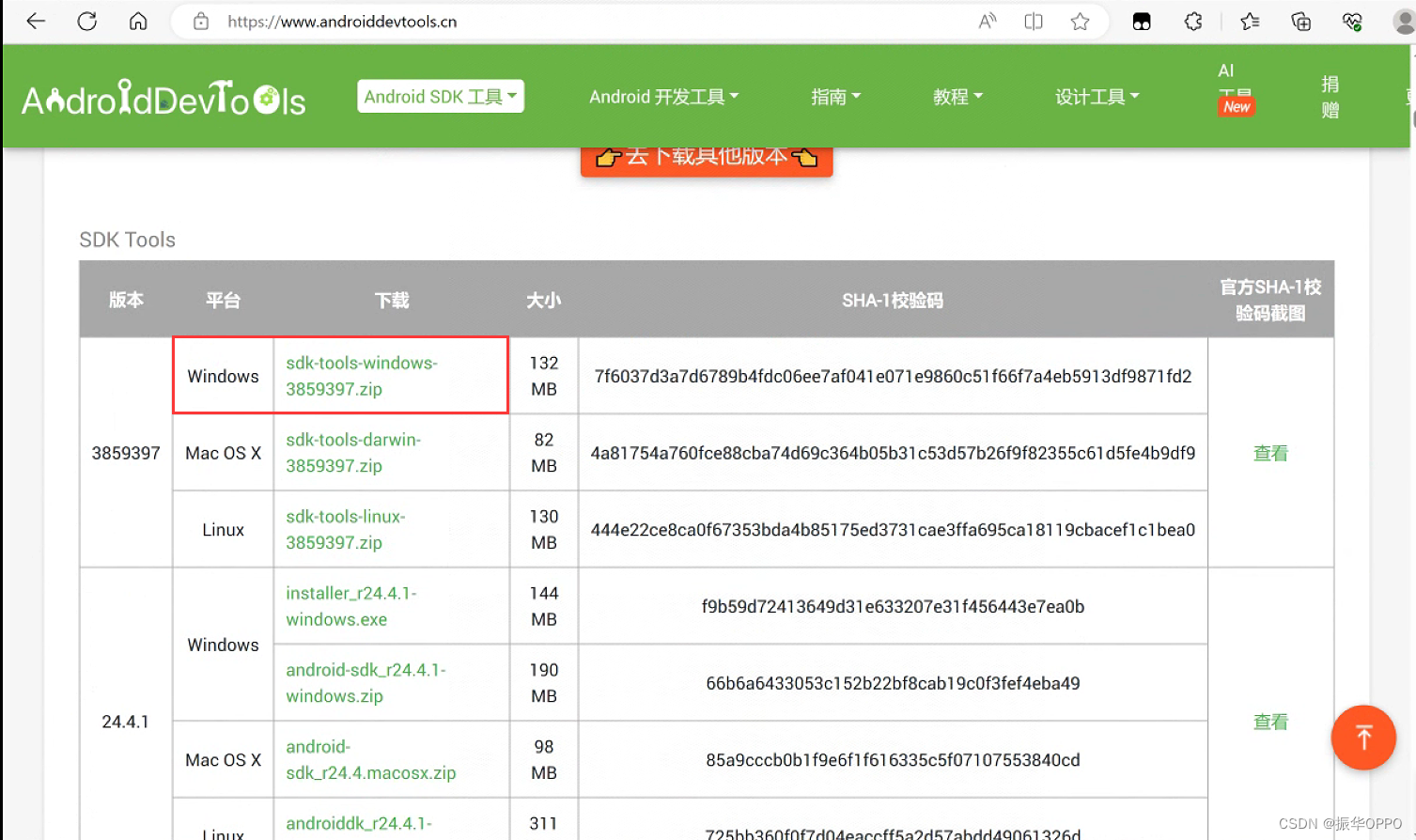
Task: Click the 官方SHA-1校验码截图 column header
Action: pos(1270,300)
